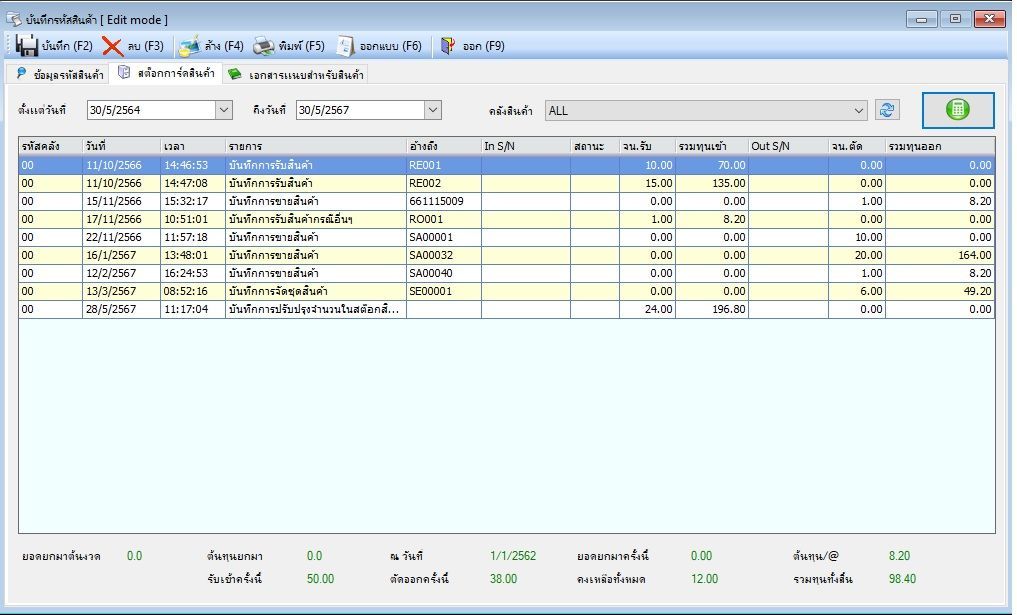This screenshot has width=1017, height=615.
Task: Click the description column header
Action: [x=316, y=147]
